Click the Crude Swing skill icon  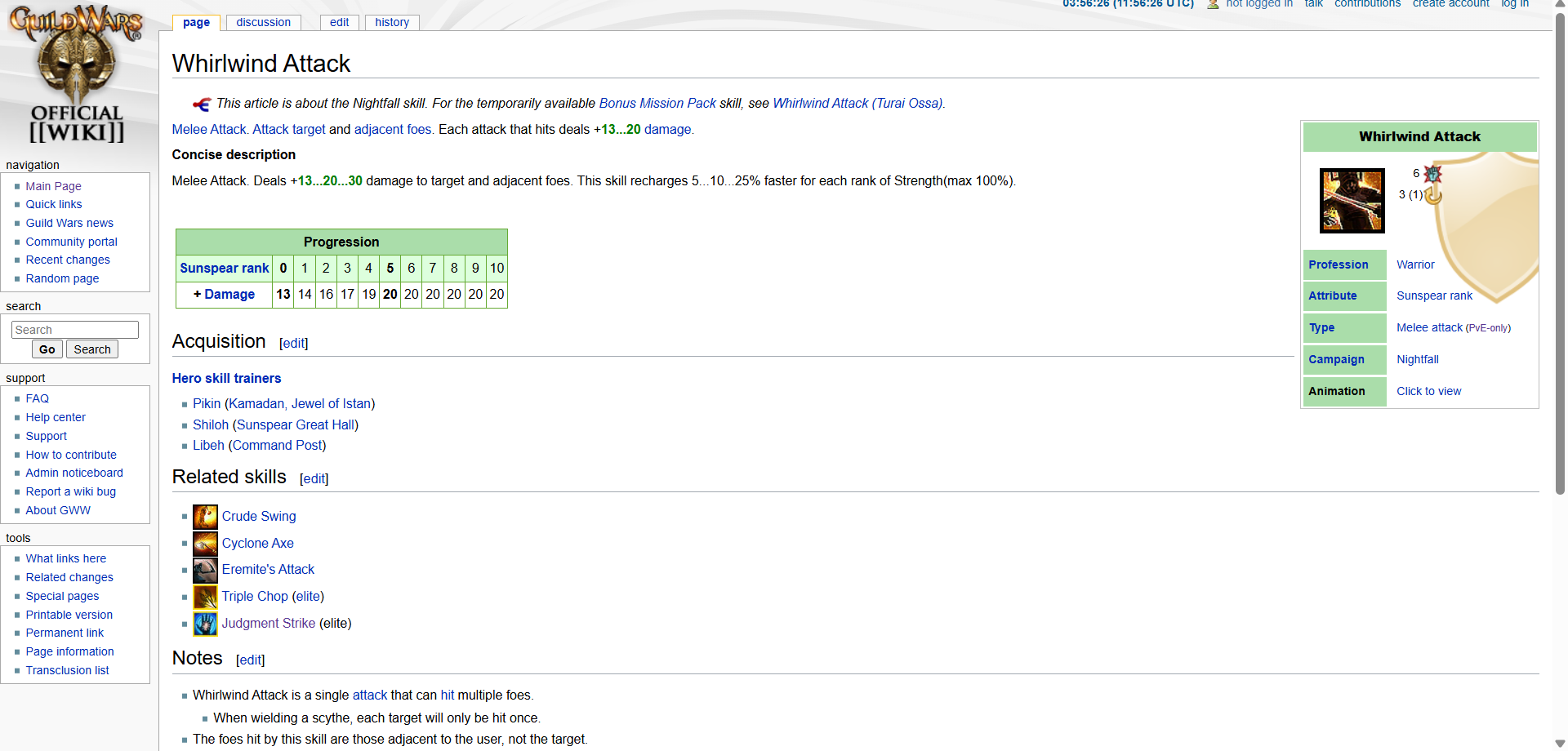(205, 517)
